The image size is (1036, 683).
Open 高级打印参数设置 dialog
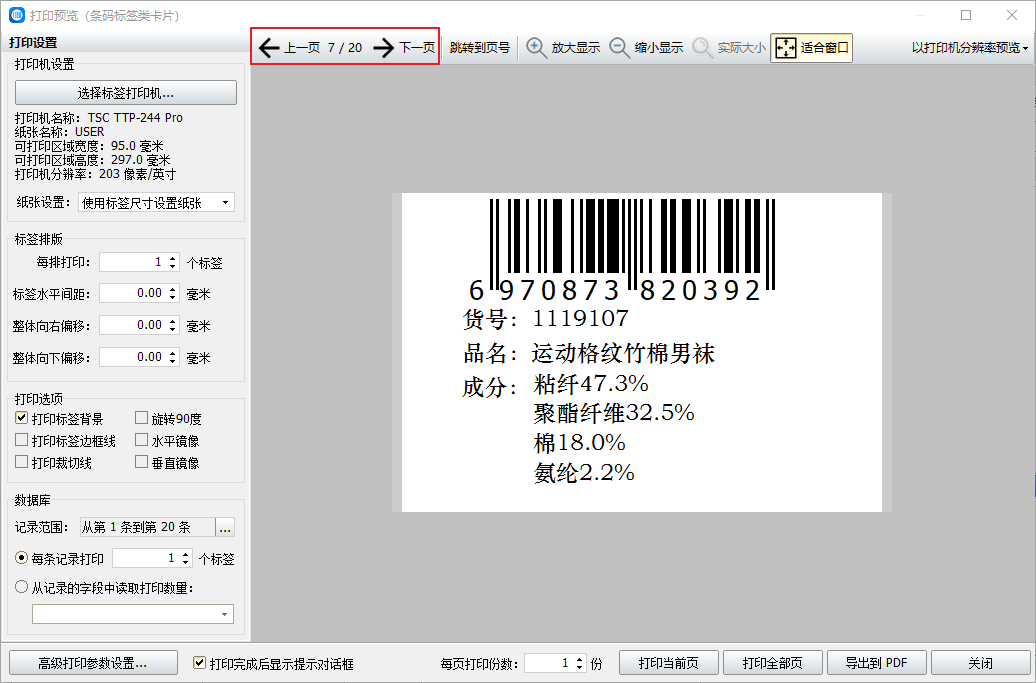tap(93, 663)
